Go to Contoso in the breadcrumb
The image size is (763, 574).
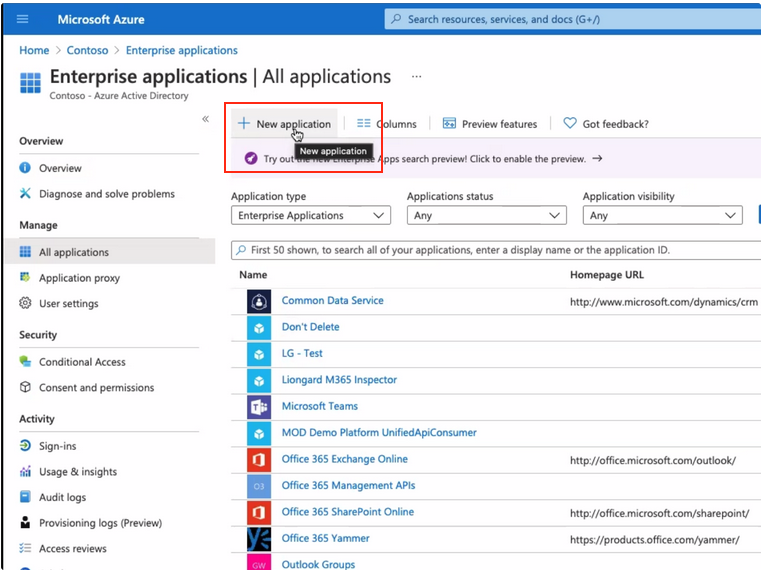click(87, 50)
